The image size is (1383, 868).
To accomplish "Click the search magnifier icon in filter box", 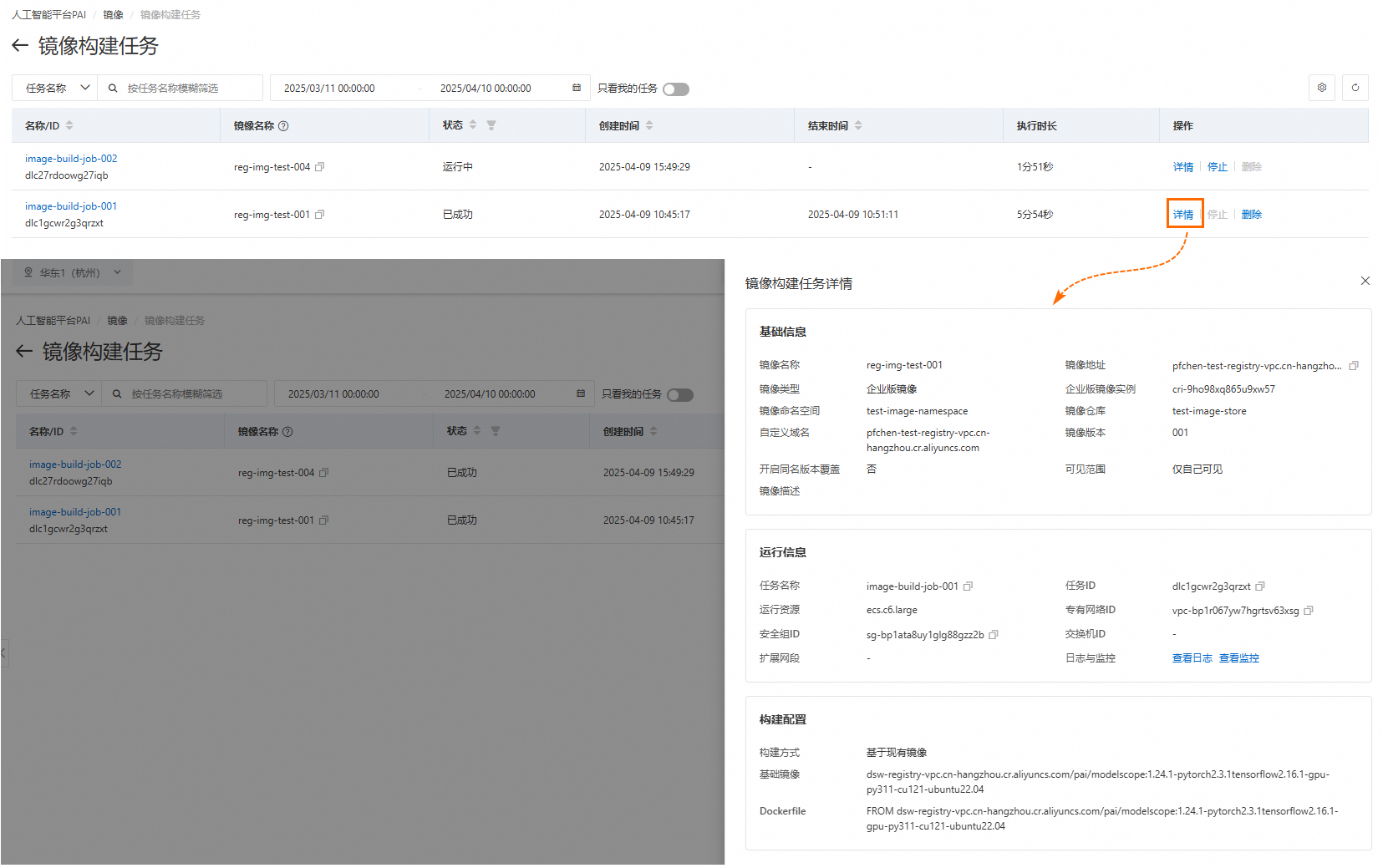I will pos(113,89).
